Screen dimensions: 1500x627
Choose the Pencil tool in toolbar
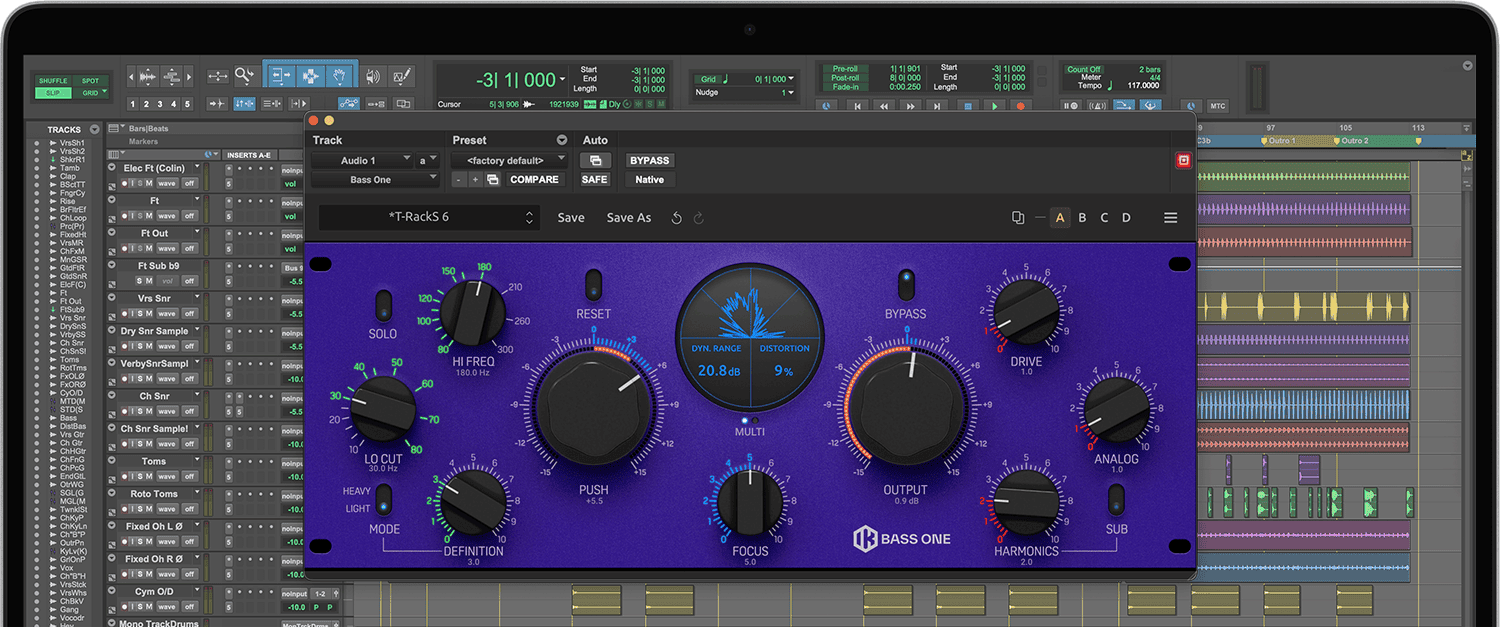click(402, 76)
